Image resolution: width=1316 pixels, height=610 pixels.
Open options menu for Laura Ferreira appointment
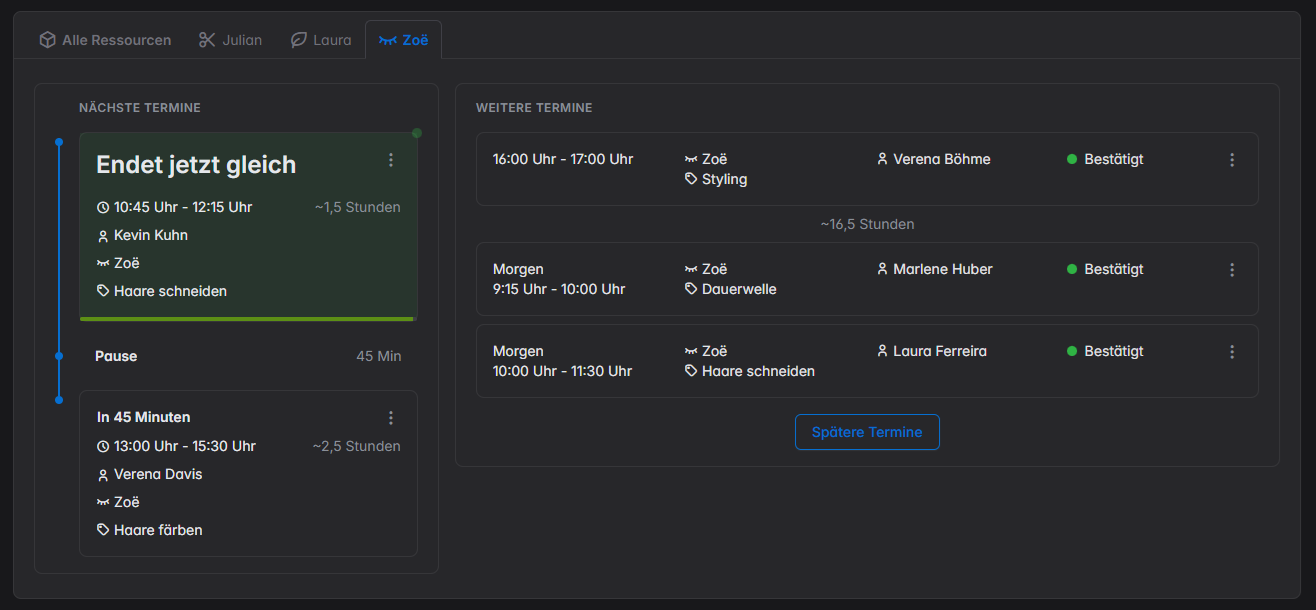tap(1232, 352)
